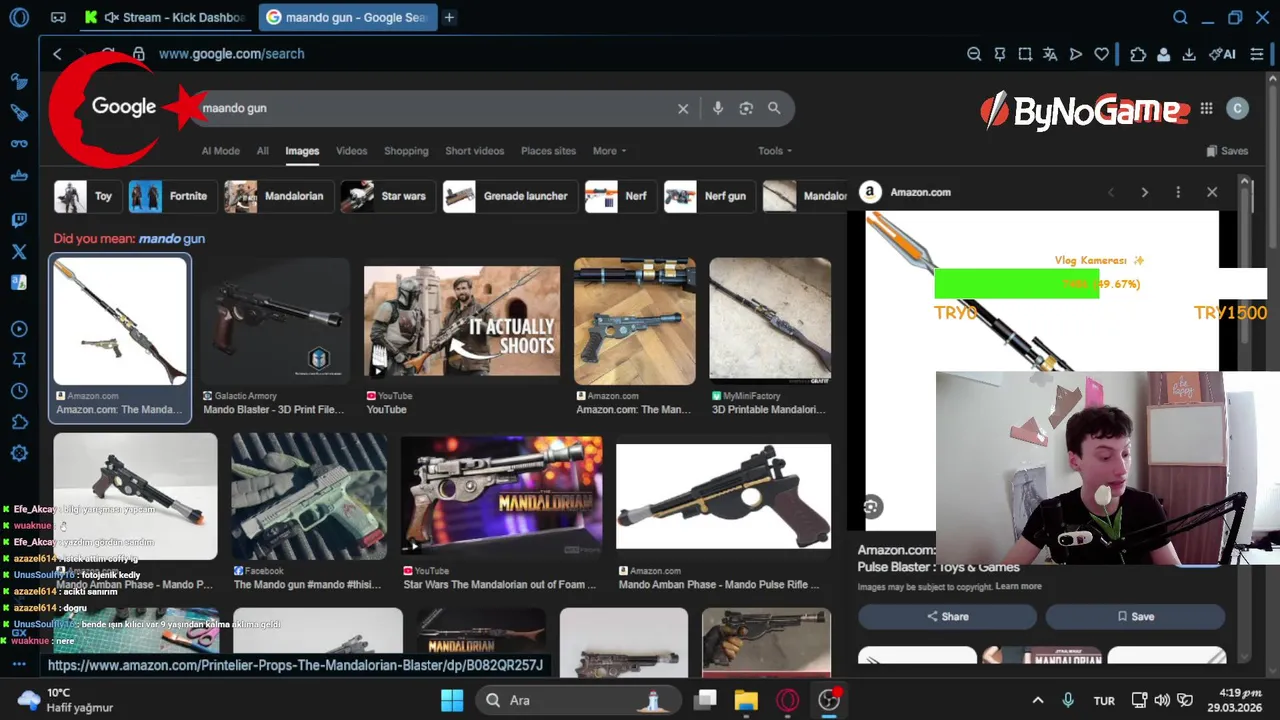Screen dimensions: 1280x720
Task: Clear the search box with X
Action: (683, 108)
